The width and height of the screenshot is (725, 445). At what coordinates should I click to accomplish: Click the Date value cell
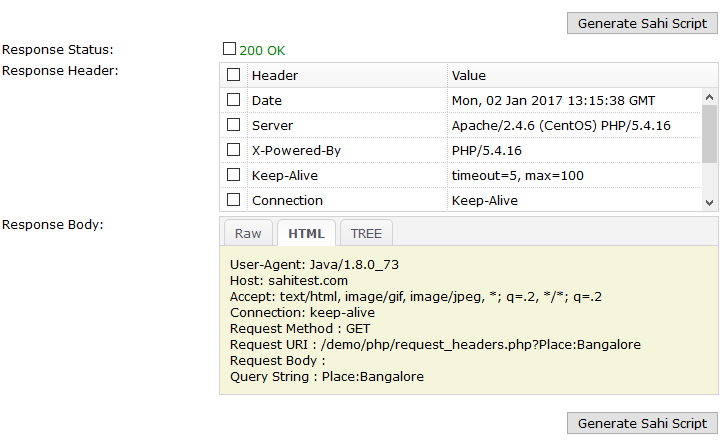point(553,100)
